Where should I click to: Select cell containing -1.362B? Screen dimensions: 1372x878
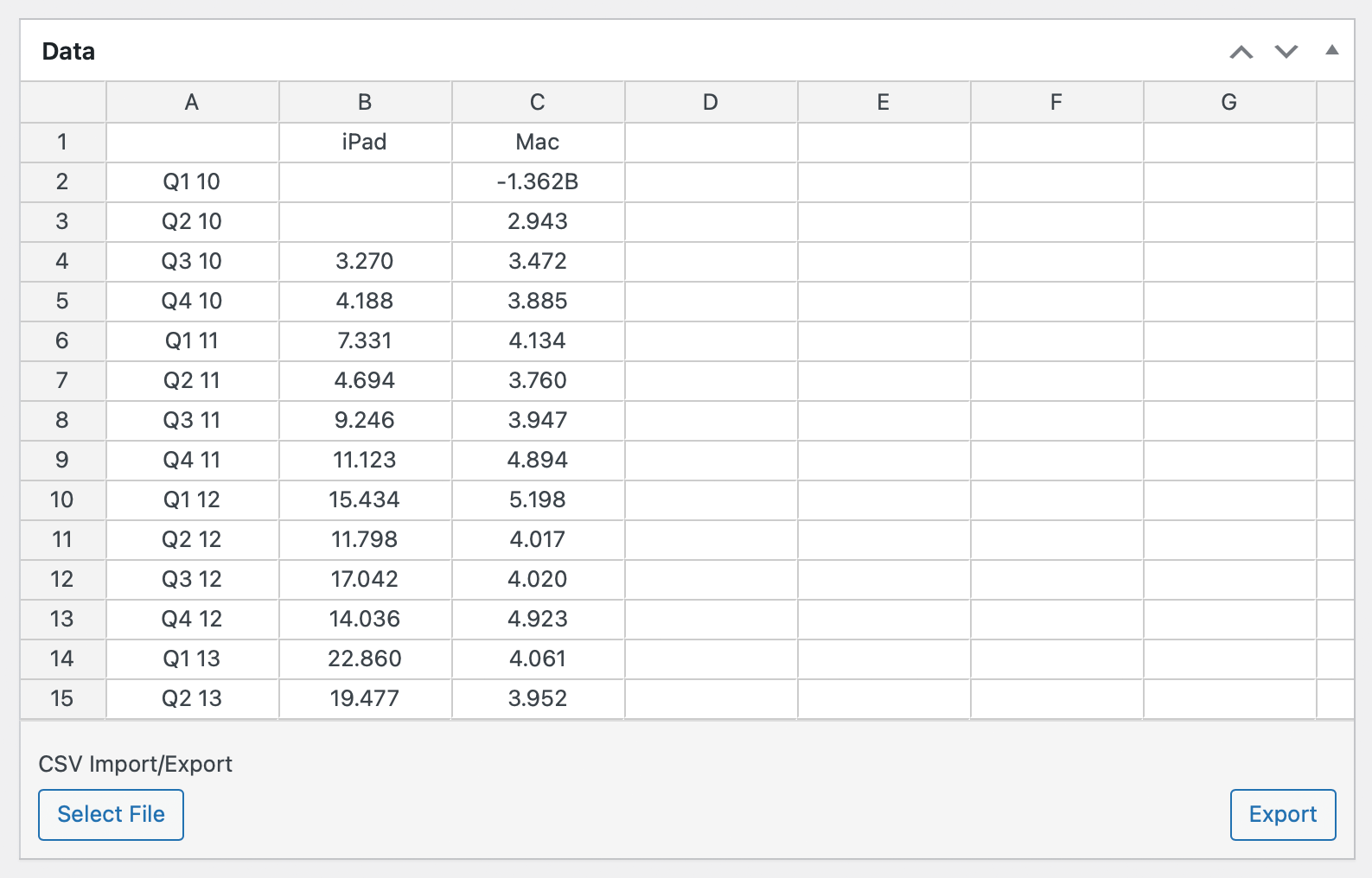538,181
